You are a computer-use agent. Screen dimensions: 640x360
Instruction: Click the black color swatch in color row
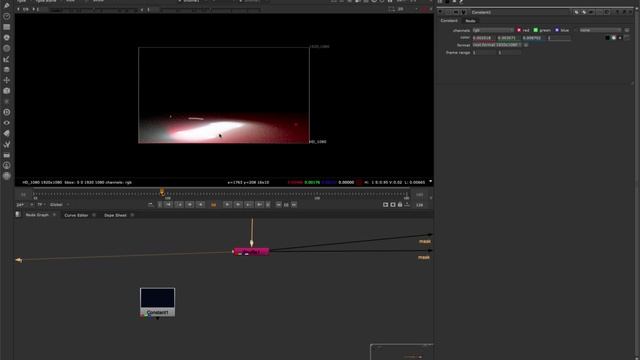tap(607, 38)
